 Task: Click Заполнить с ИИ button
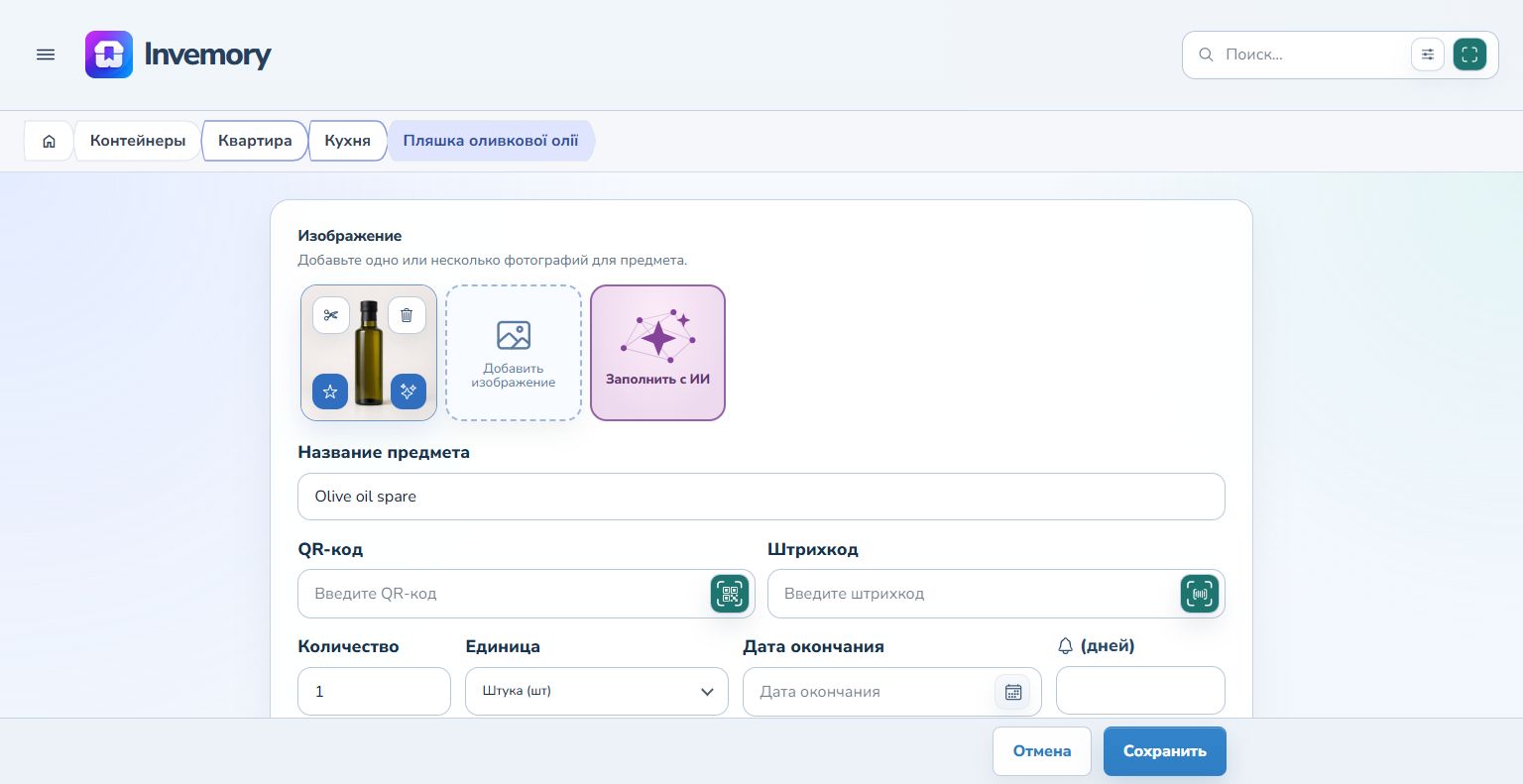[x=658, y=353]
